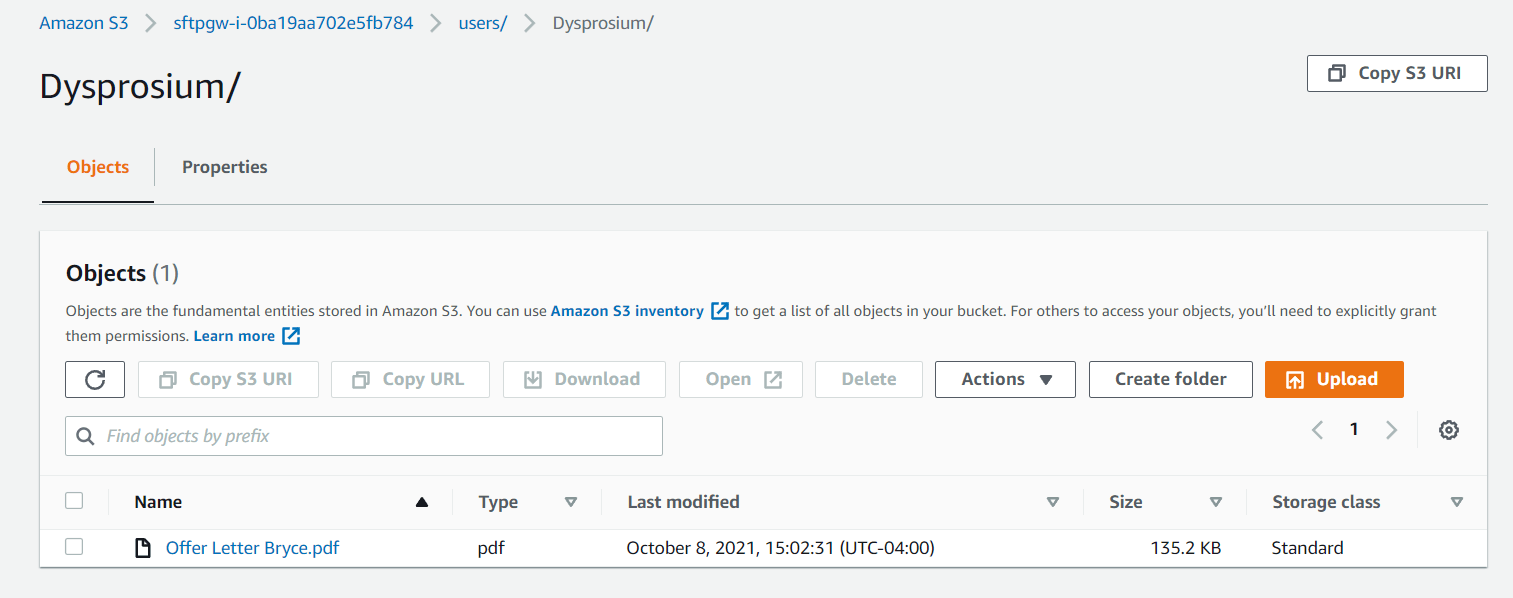Open the Amazon S3 inventory link
The height and width of the screenshot is (598, 1513).
click(628, 310)
